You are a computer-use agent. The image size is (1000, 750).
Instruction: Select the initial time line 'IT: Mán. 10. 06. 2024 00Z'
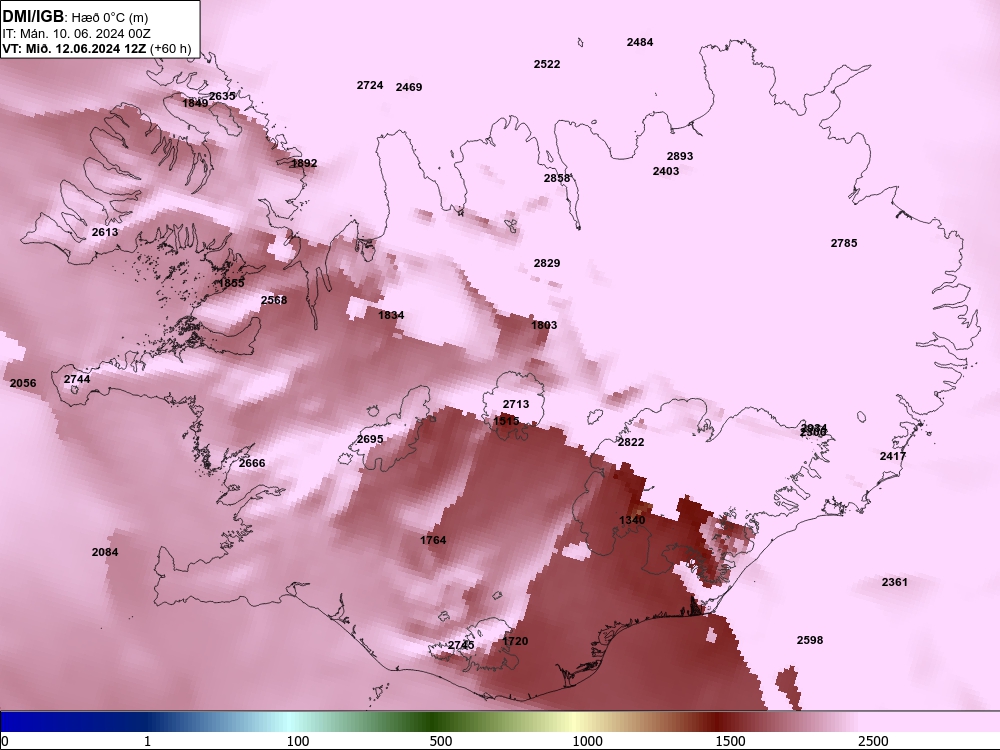coord(77,34)
